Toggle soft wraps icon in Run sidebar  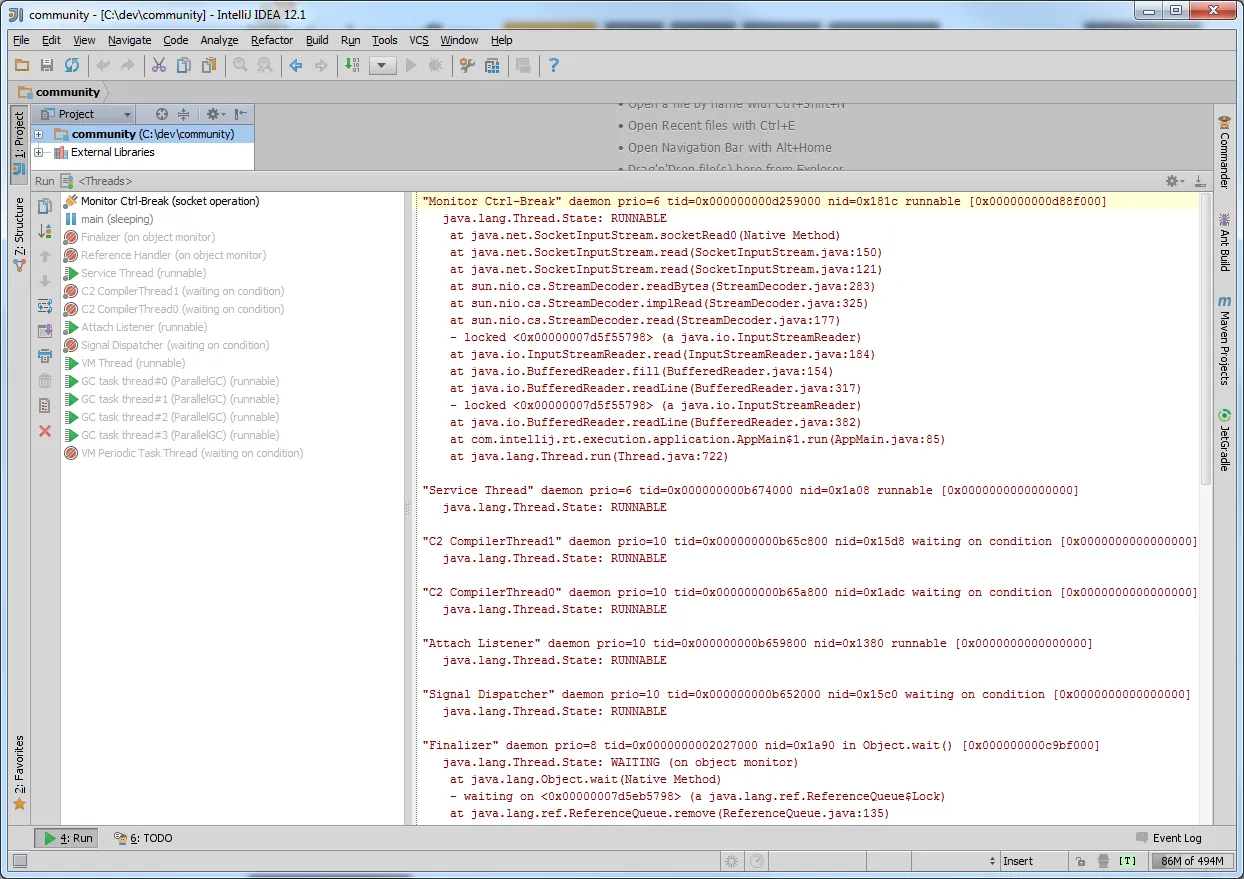tap(45, 306)
